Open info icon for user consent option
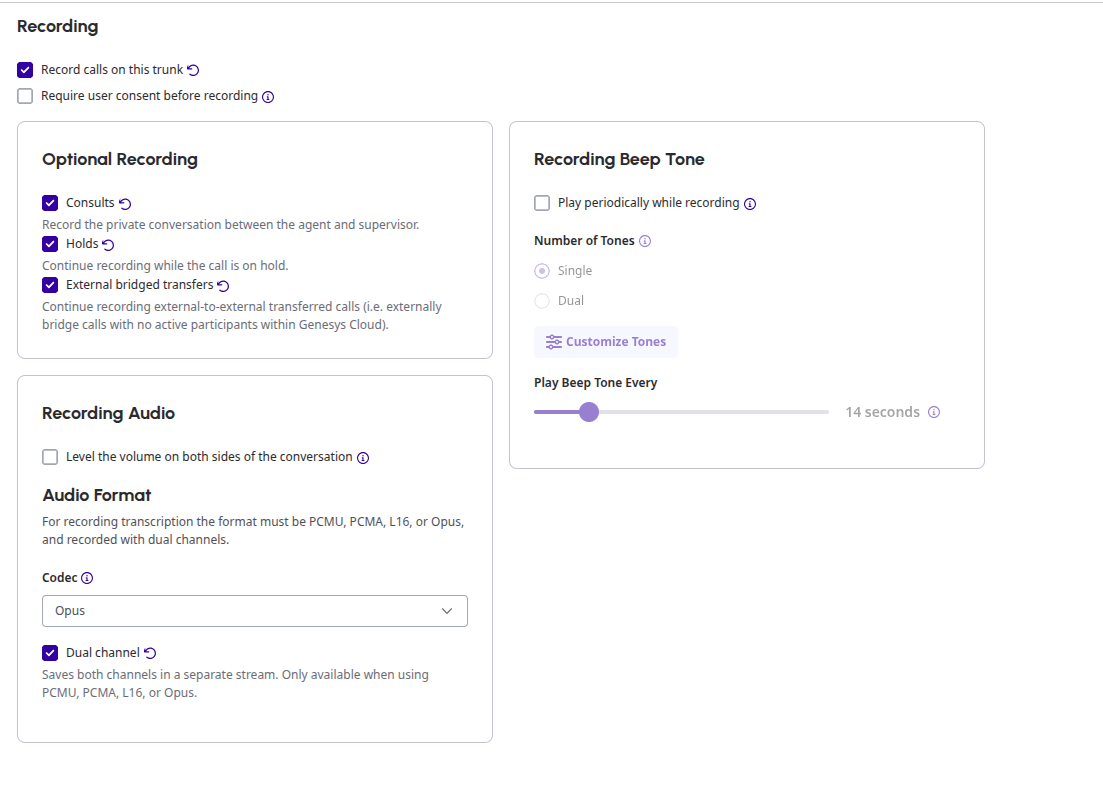 [x=268, y=97]
